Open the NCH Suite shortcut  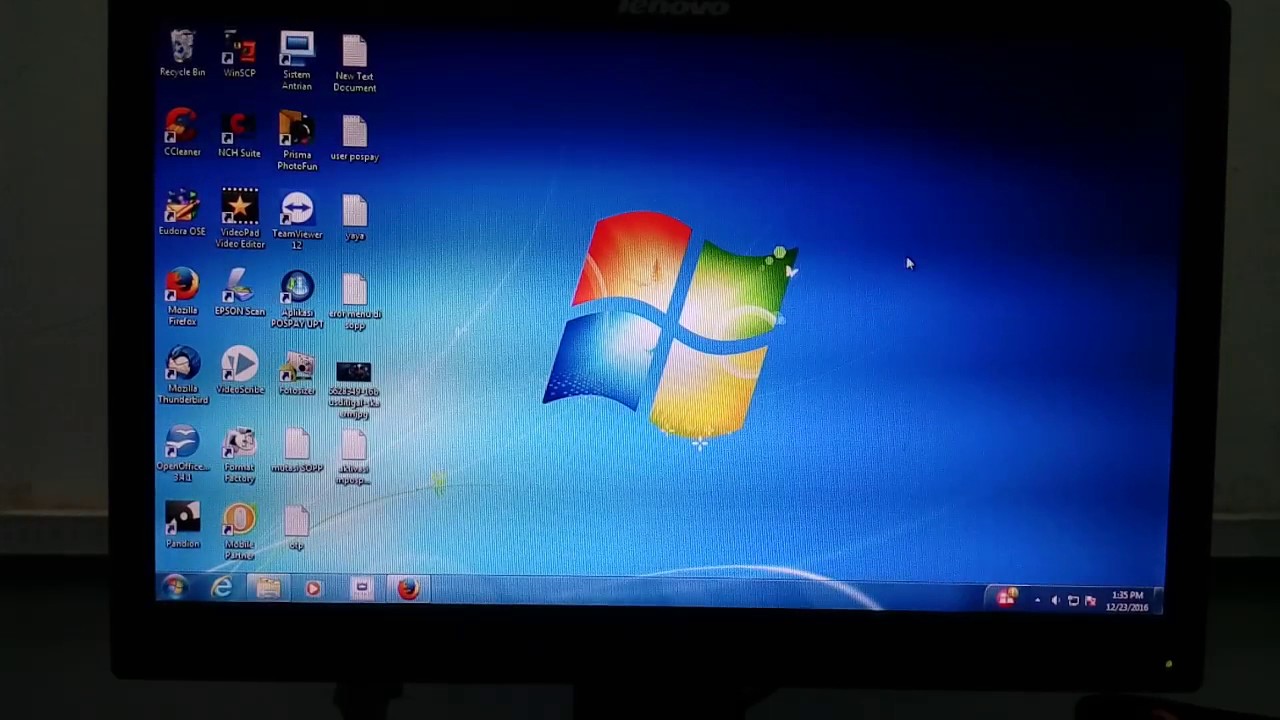[x=239, y=134]
